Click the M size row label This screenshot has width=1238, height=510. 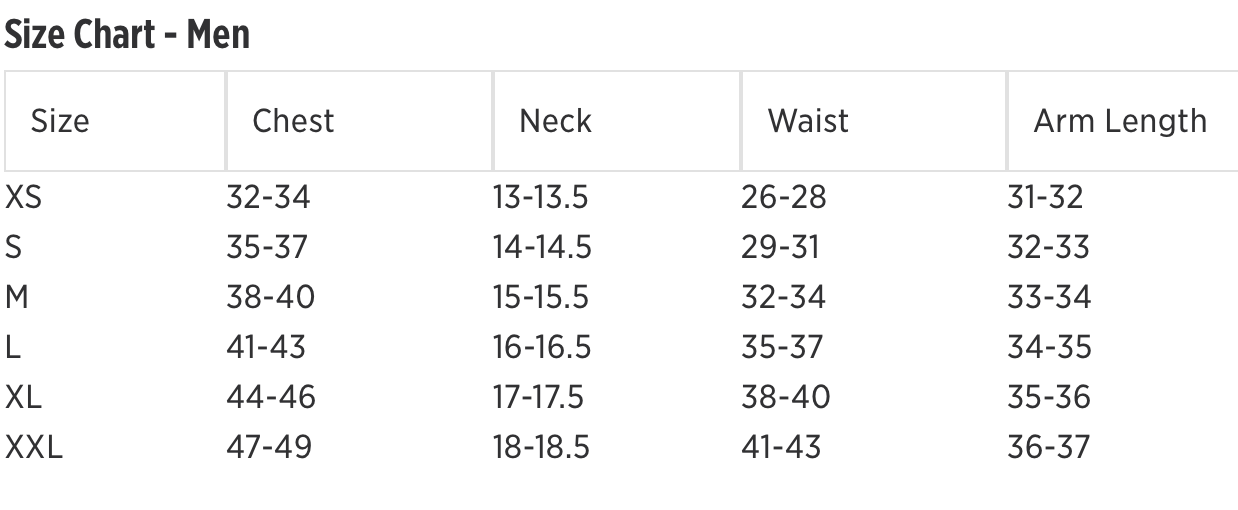pos(17,297)
